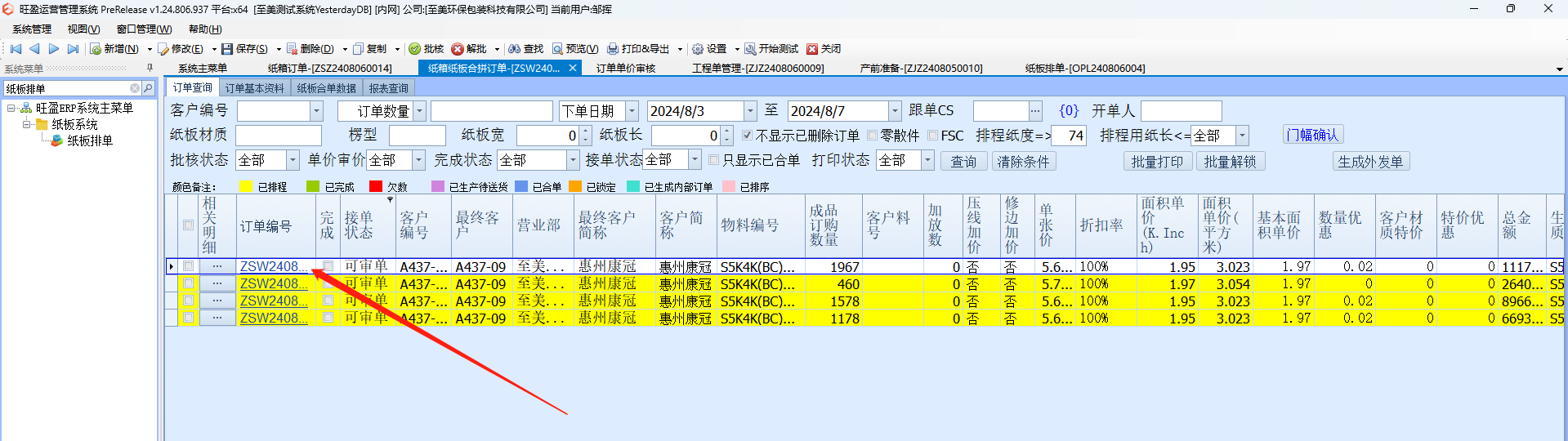1568x441 pixels.
Task: Open the 系统管理 menu
Action: tap(31, 29)
